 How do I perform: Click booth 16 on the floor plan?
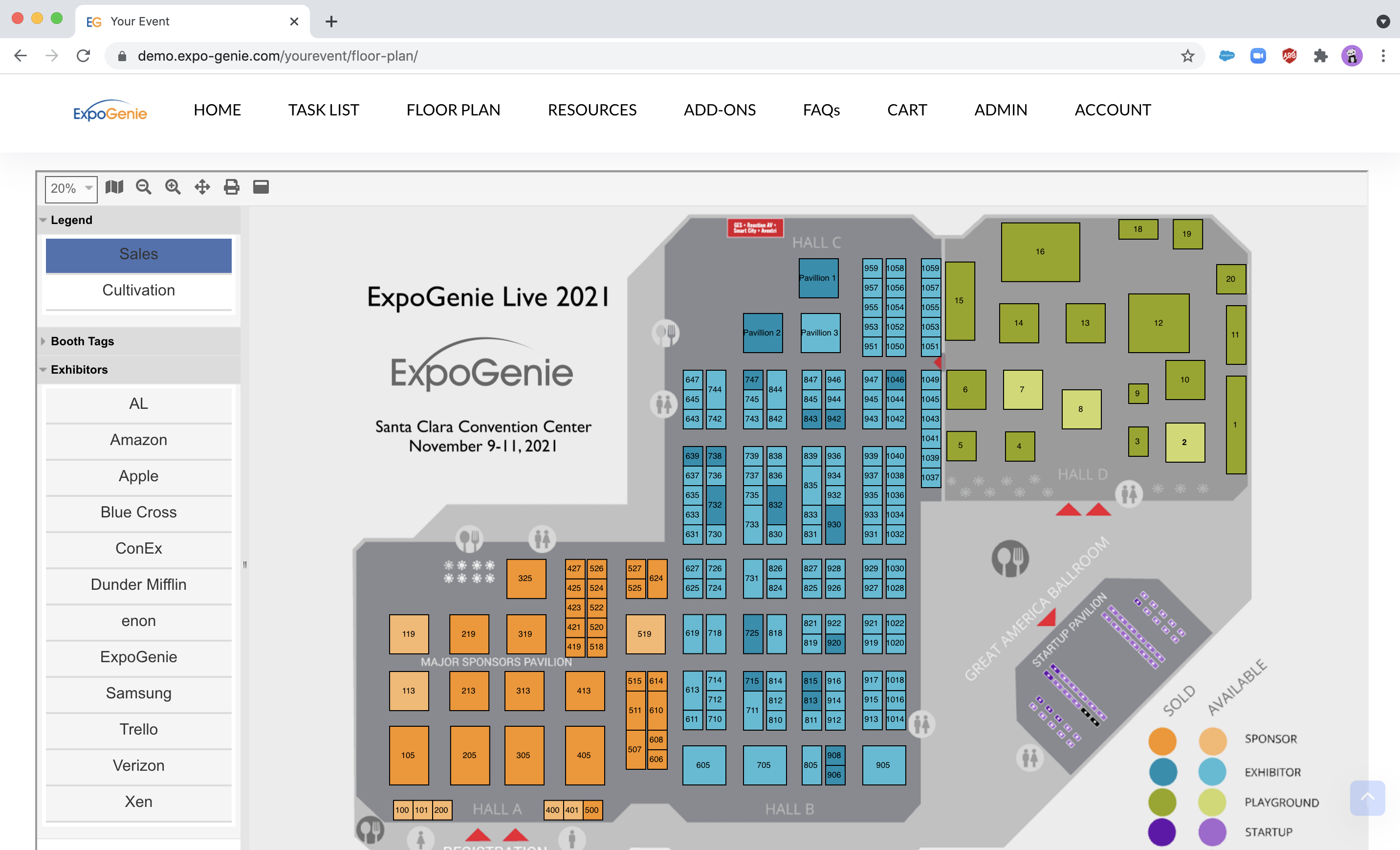[x=1040, y=252]
